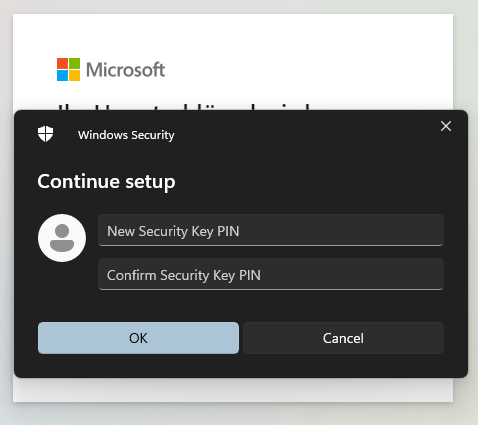Cancel the security key setup

[343, 338]
